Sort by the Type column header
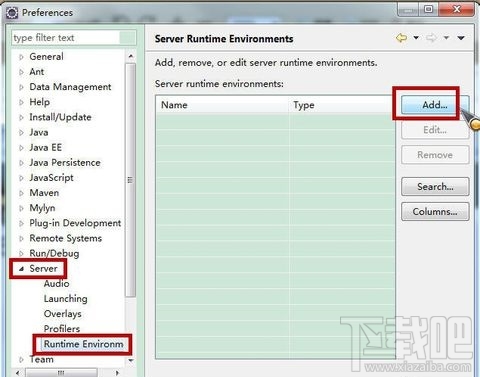 342,105
